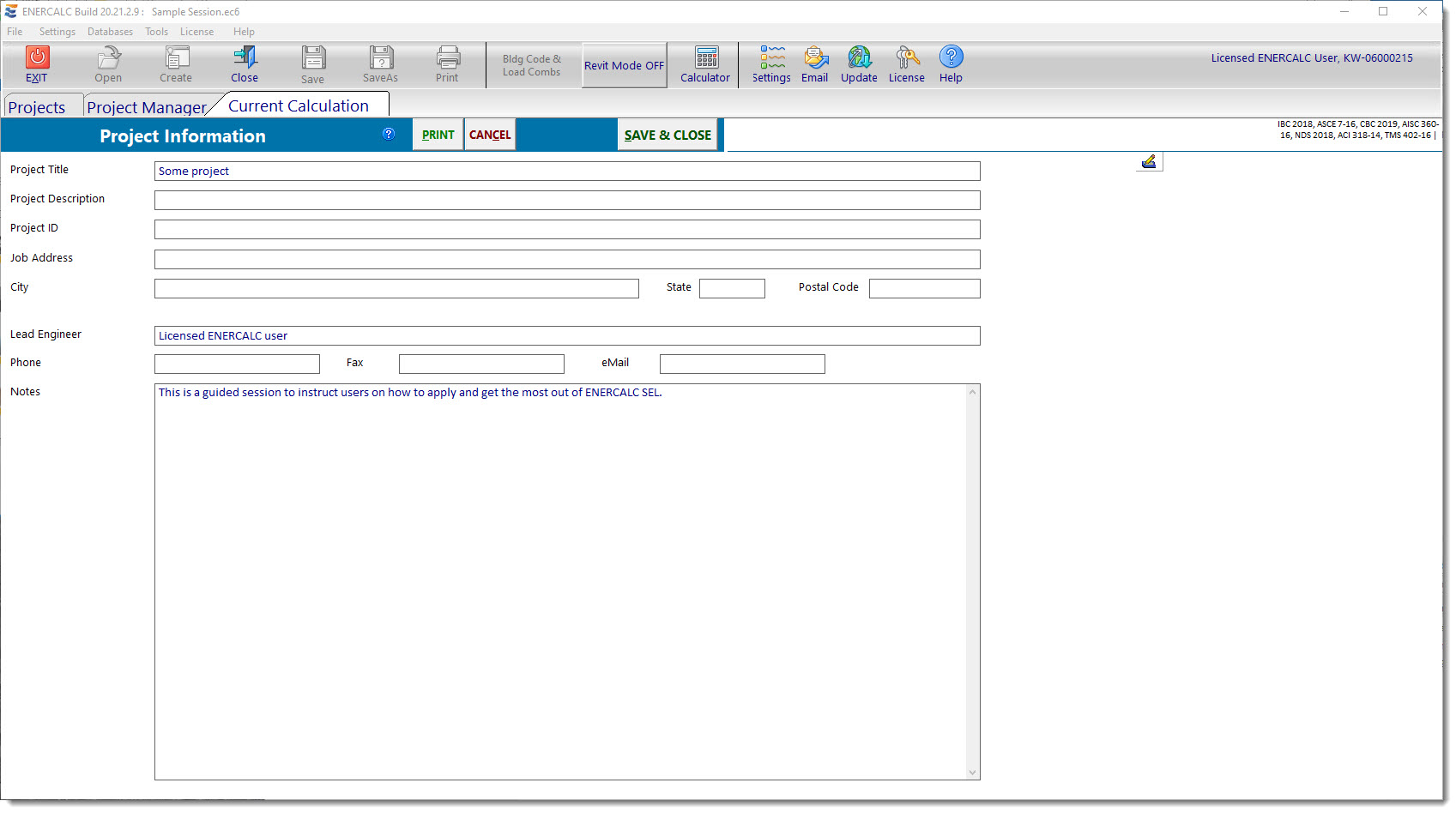The image size is (1456, 813).
Task: Switch to the Project Manager tab
Action: coord(146,107)
